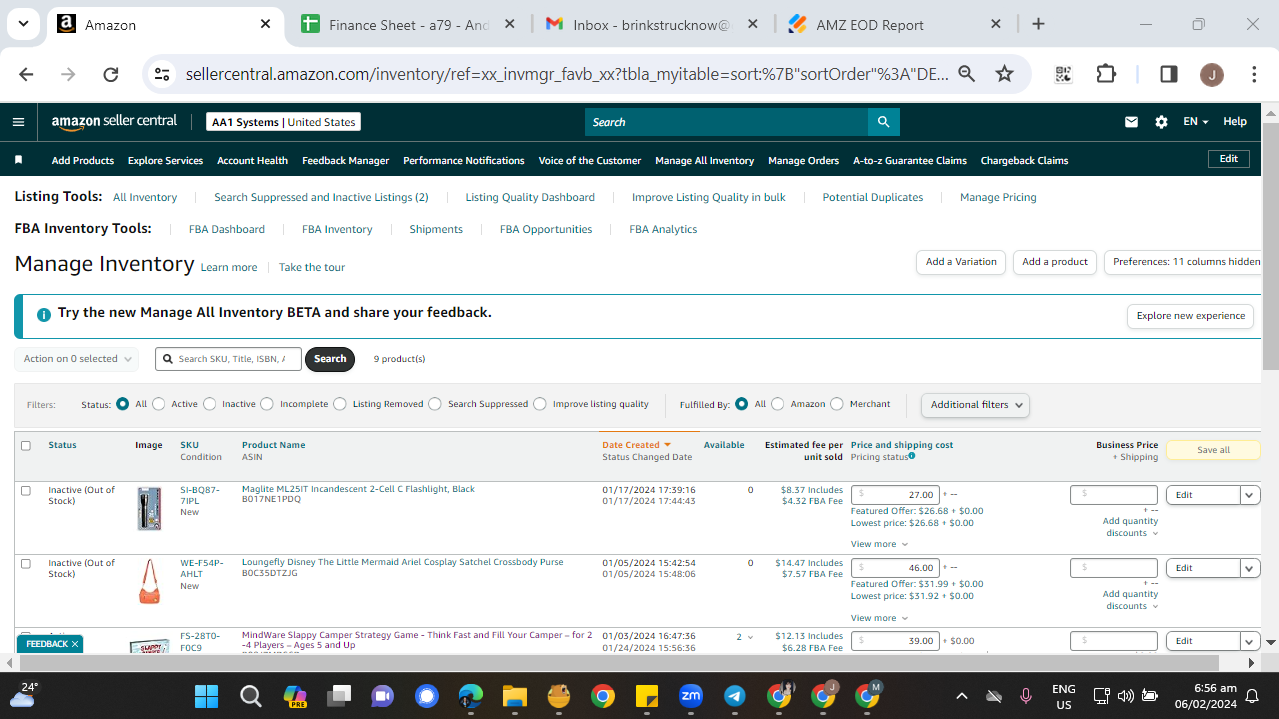The width and height of the screenshot is (1279, 719).
Task: Expand View more under Loungefly price
Action: pos(879,618)
